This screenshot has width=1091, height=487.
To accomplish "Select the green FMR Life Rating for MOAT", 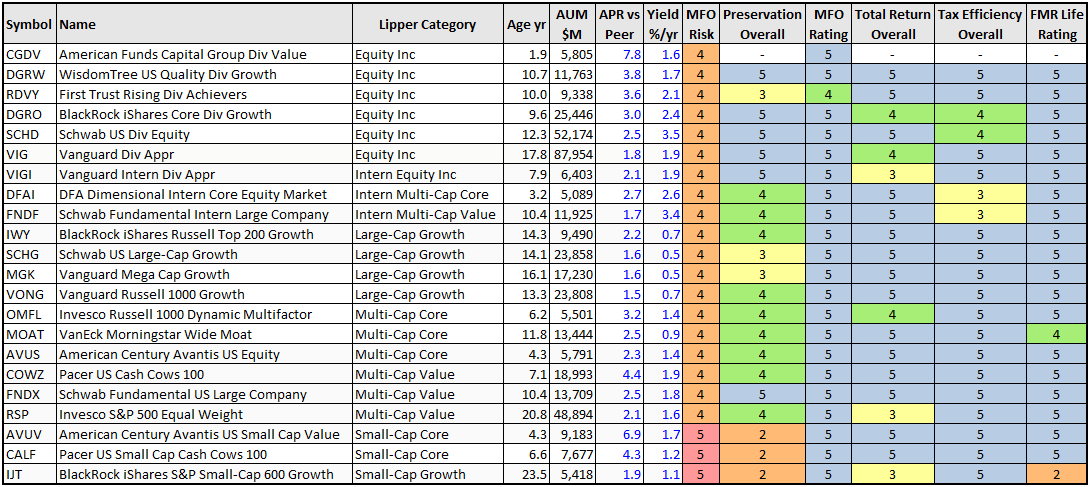I will click(x=1057, y=334).
